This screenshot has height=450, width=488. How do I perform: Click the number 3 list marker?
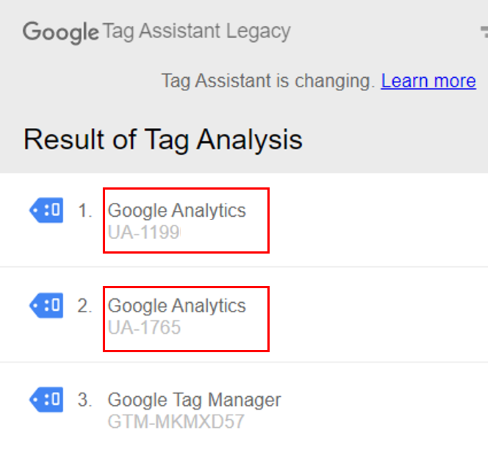[x=85, y=400]
